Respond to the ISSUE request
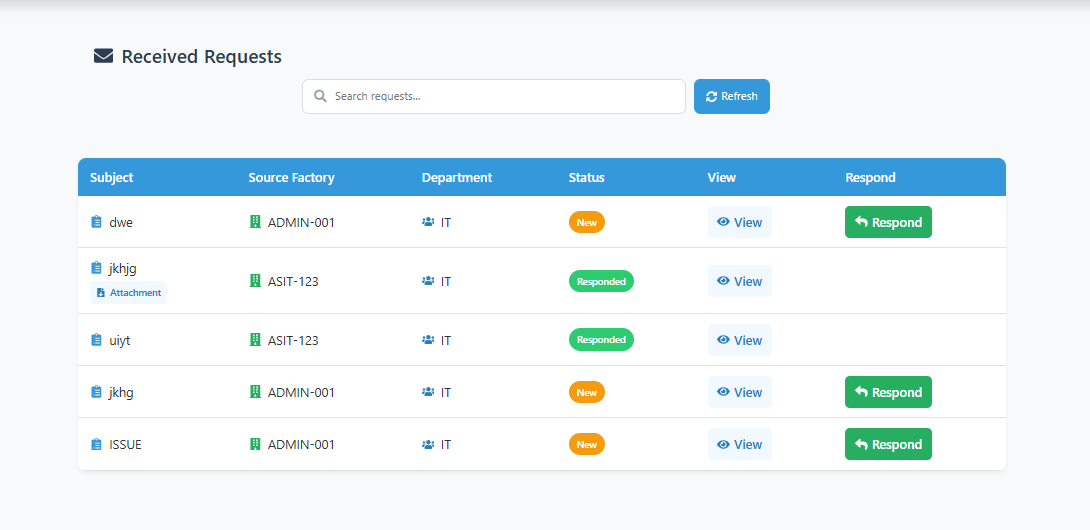This screenshot has height=530, width=1090. 888,444
